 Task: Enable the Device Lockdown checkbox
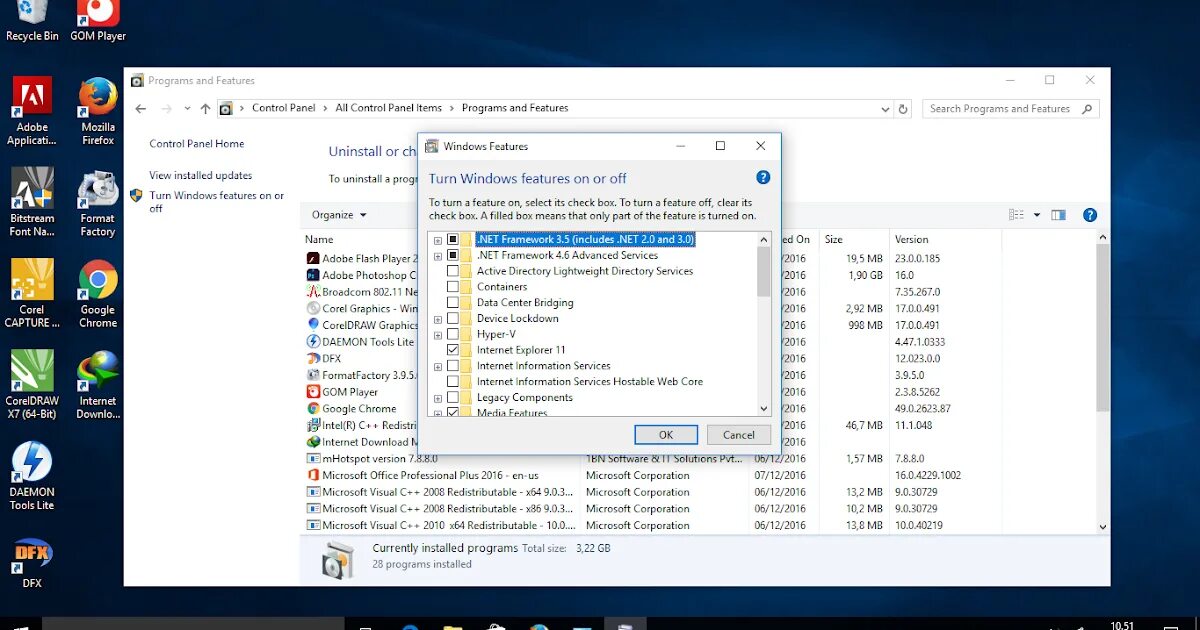453,319
